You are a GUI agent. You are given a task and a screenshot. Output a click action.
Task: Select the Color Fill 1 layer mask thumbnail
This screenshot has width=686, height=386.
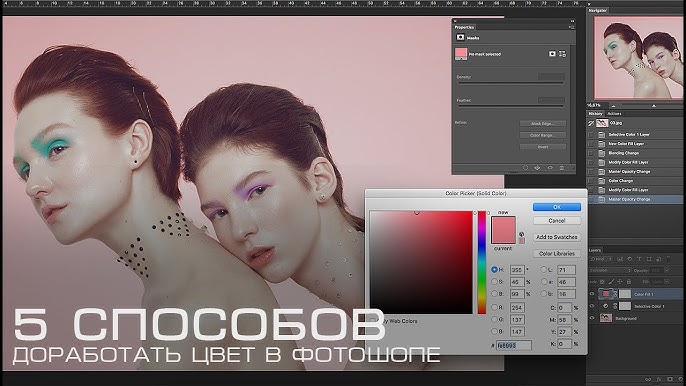pos(625,294)
